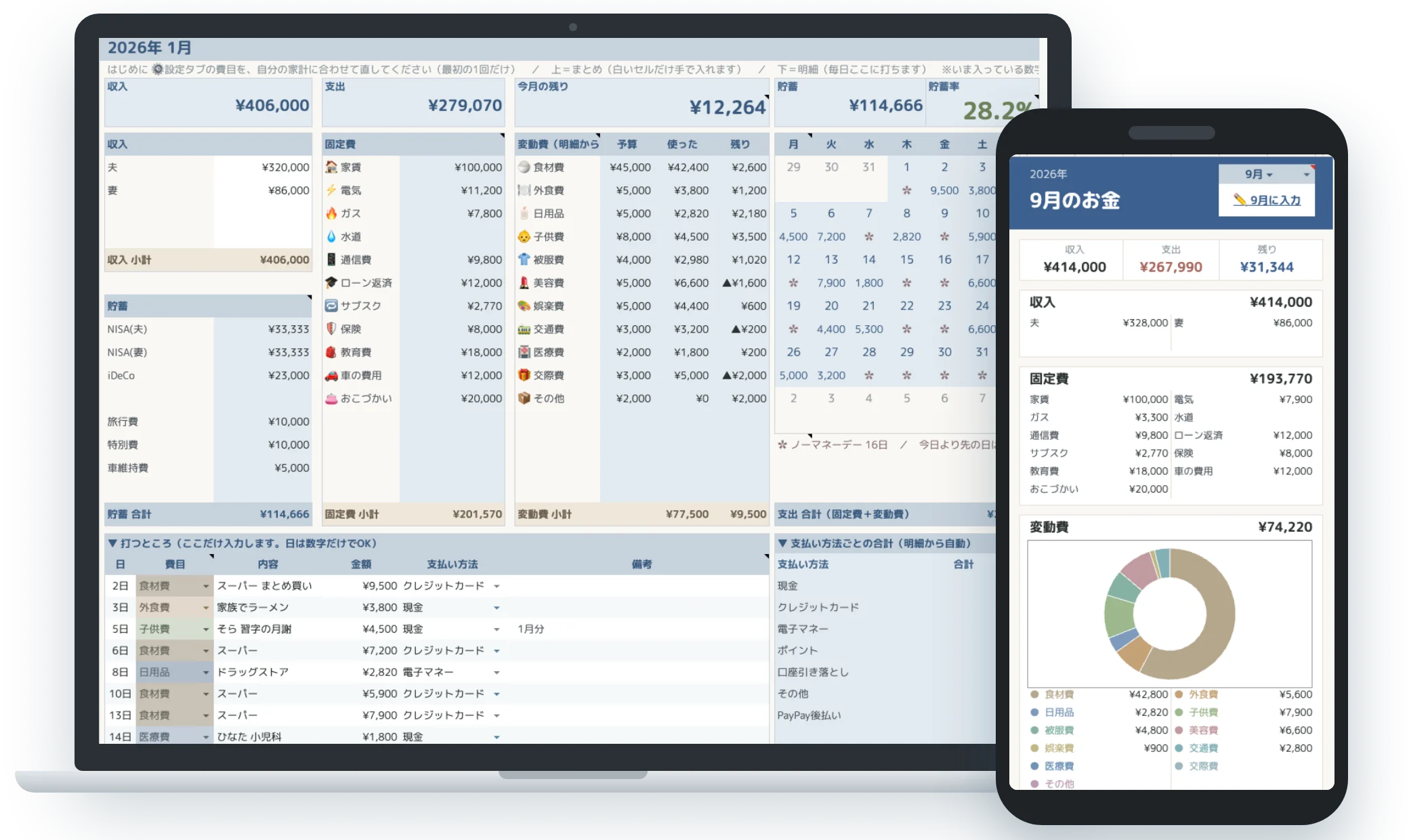Click the rice bowl icon beside 食材費

click(x=524, y=167)
